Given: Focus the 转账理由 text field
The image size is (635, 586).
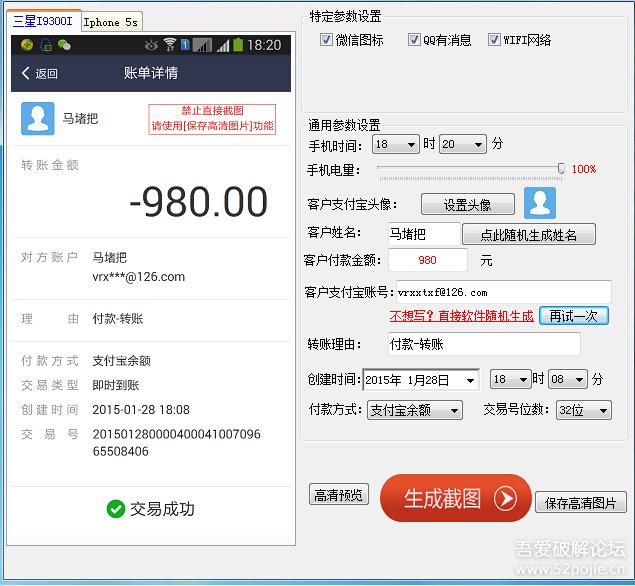Looking at the screenshot, I should point(484,344).
